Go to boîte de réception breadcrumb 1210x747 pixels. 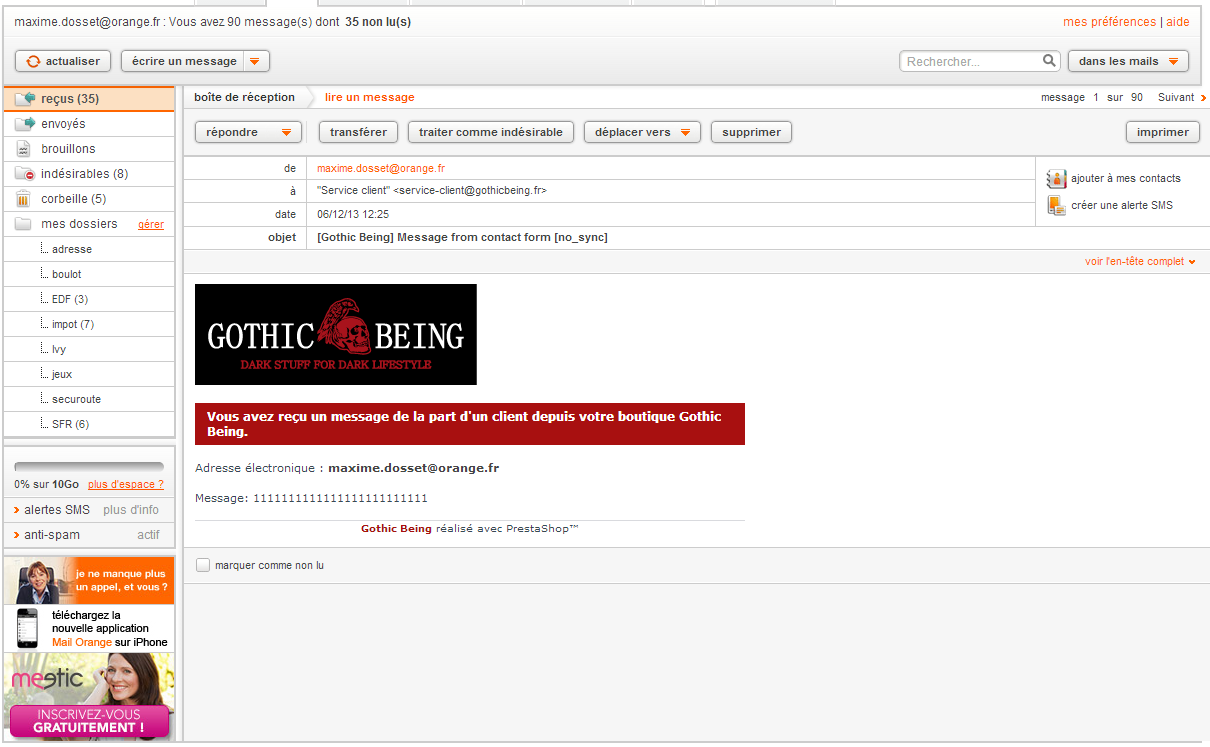tap(245, 97)
